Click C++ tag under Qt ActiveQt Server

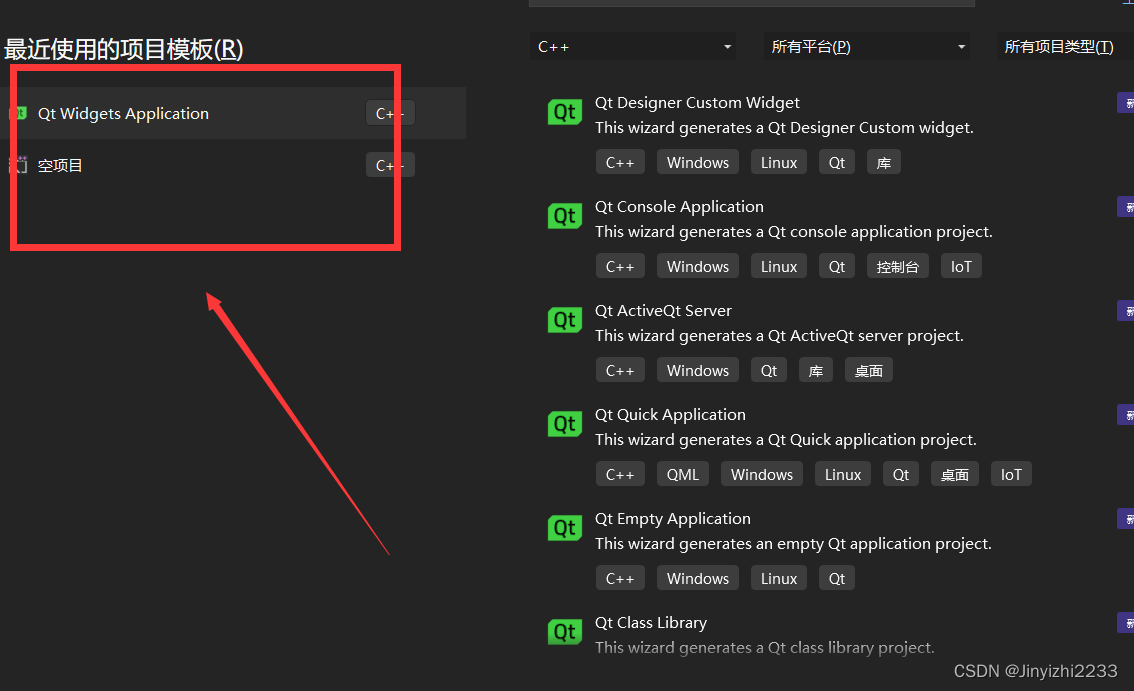(x=620, y=370)
